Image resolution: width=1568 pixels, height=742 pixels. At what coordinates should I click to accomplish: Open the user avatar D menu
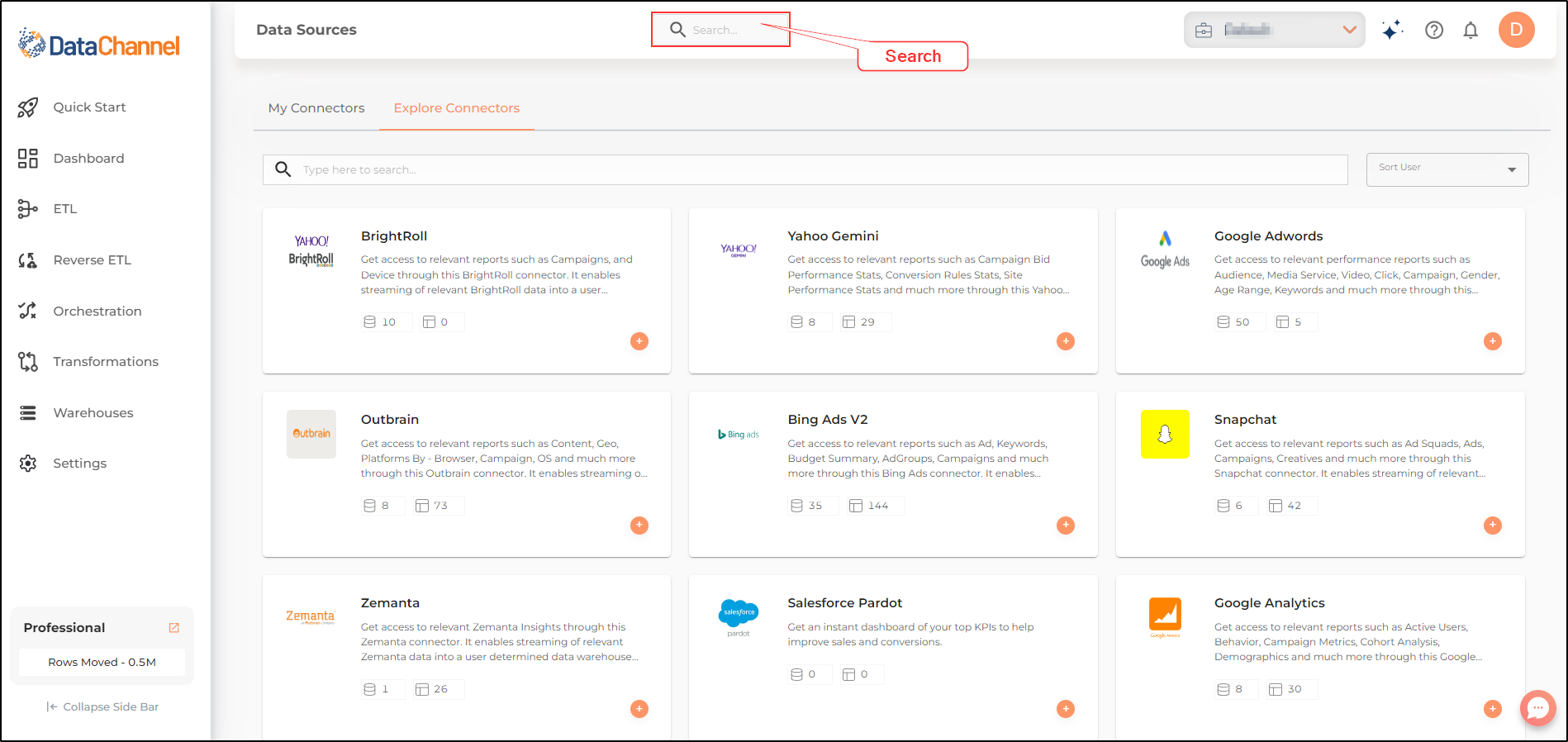[x=1517, y=30]
